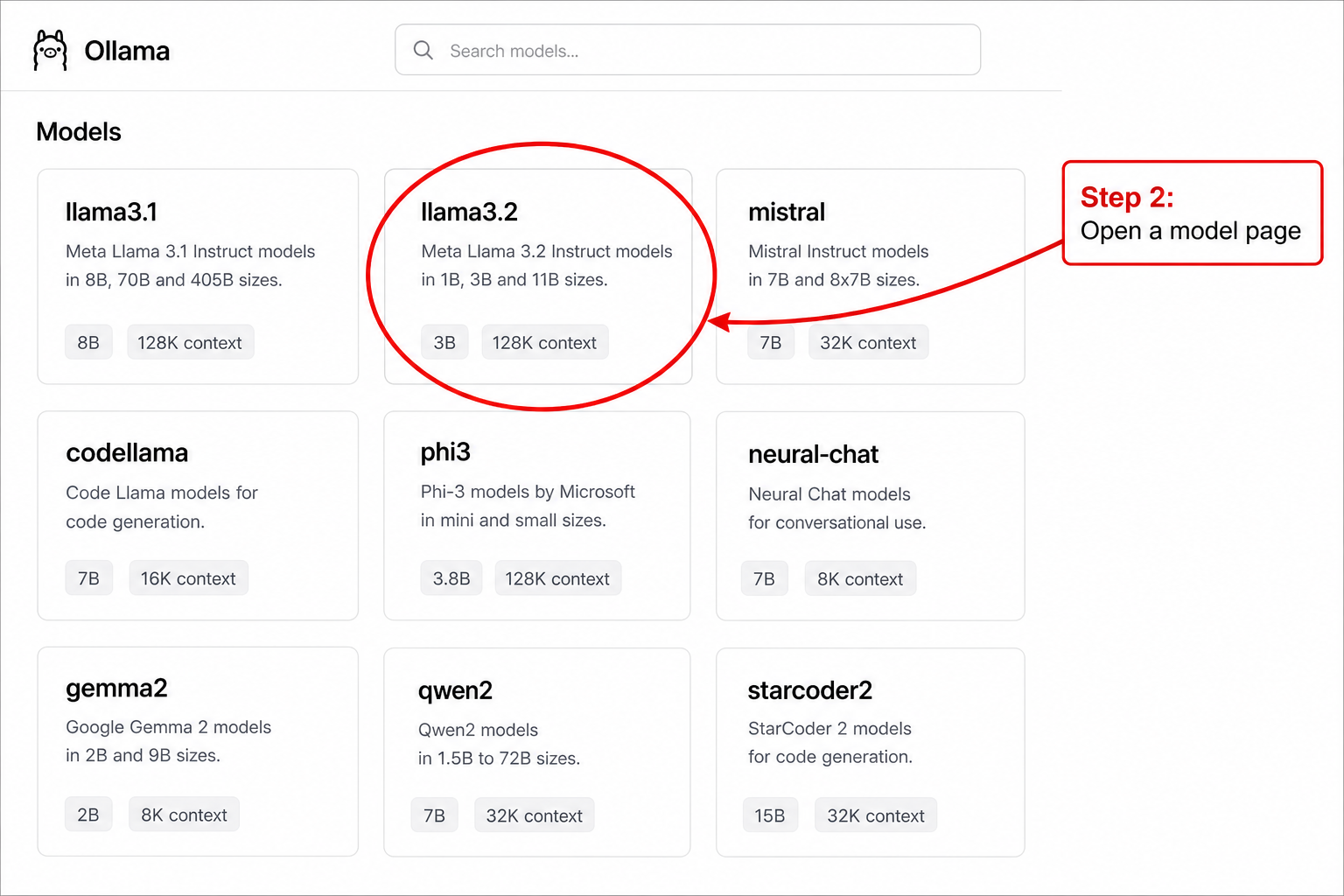Click the Models heading
1344x896 pixels.
tap(79, 131)
